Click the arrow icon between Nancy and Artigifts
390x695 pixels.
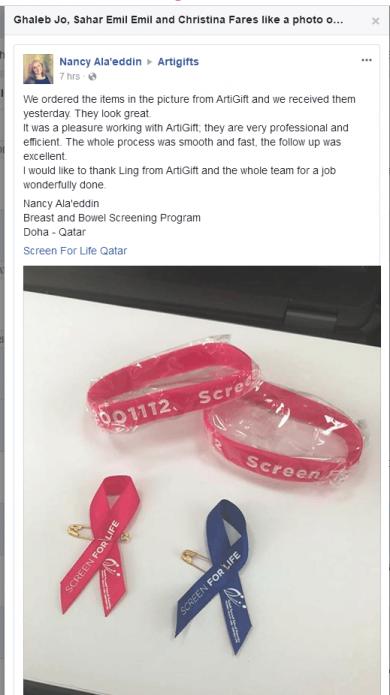pos(149,62)
